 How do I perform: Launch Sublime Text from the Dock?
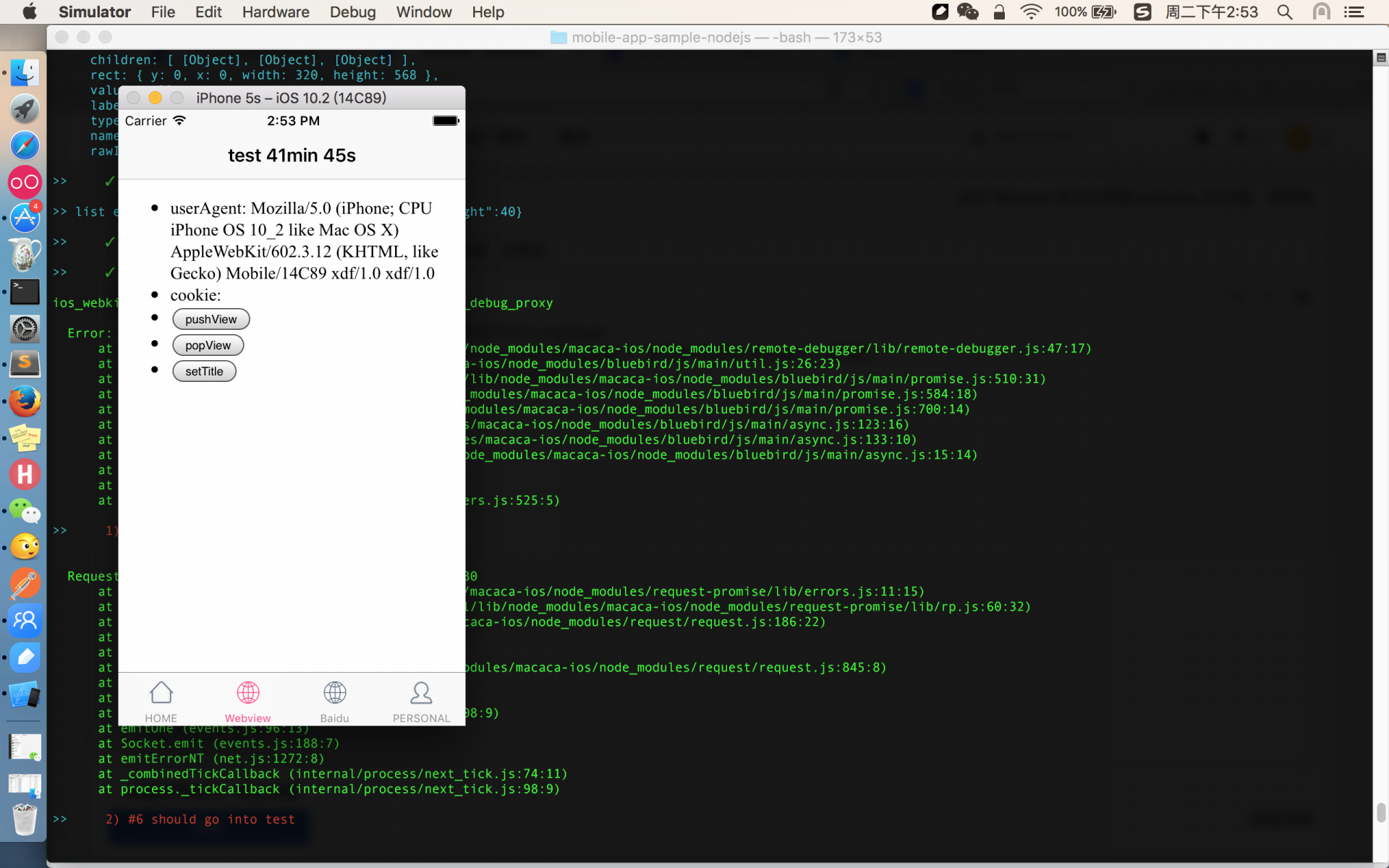pyautogui.click(x=25, y=365)
